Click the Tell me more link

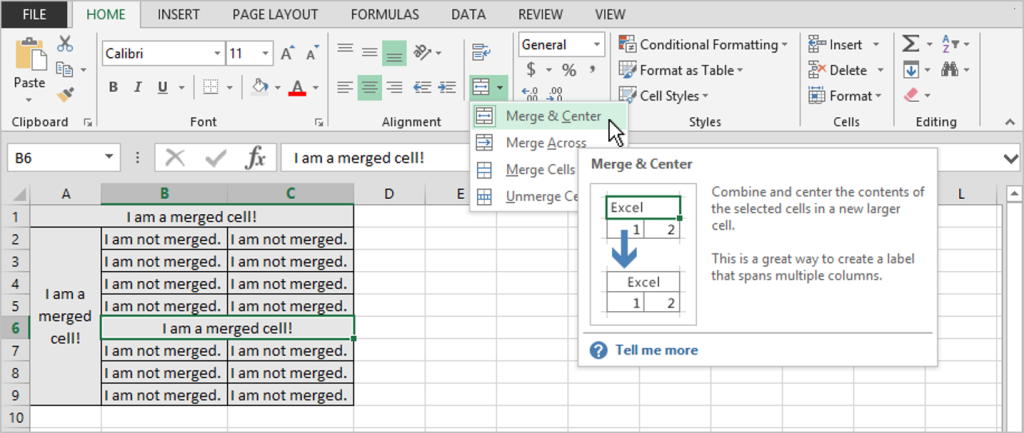[656, 350]
